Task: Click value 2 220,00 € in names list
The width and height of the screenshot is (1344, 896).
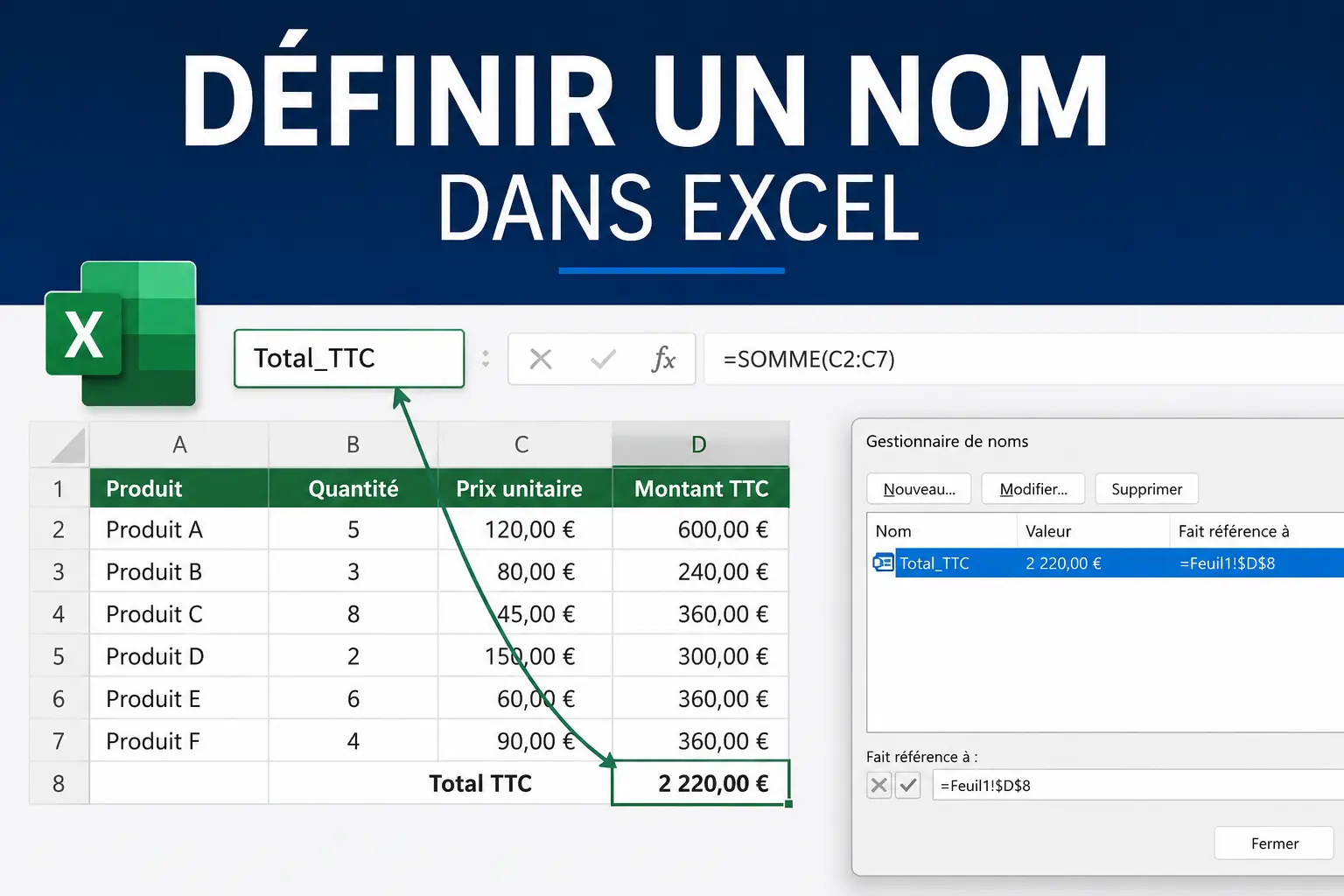Action: tap(1063, 563)
